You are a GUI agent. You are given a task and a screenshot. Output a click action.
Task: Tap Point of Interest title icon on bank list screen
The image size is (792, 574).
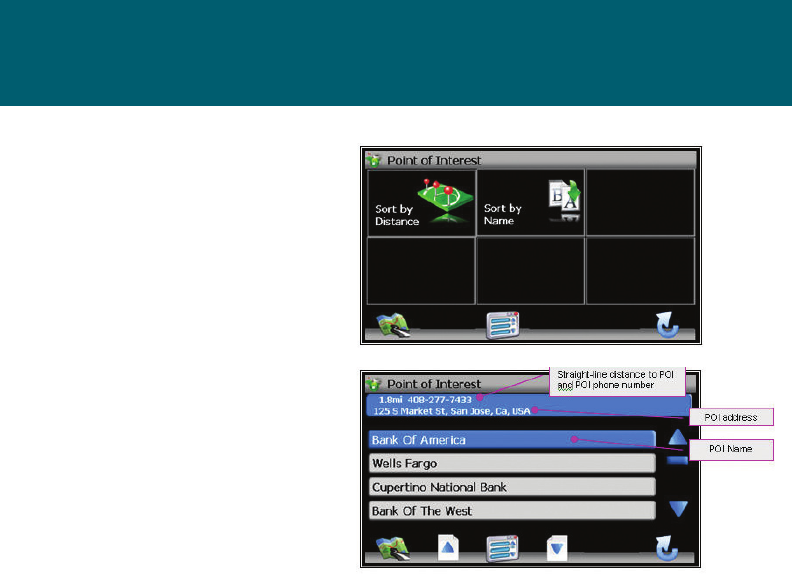[x=373, y=384]
